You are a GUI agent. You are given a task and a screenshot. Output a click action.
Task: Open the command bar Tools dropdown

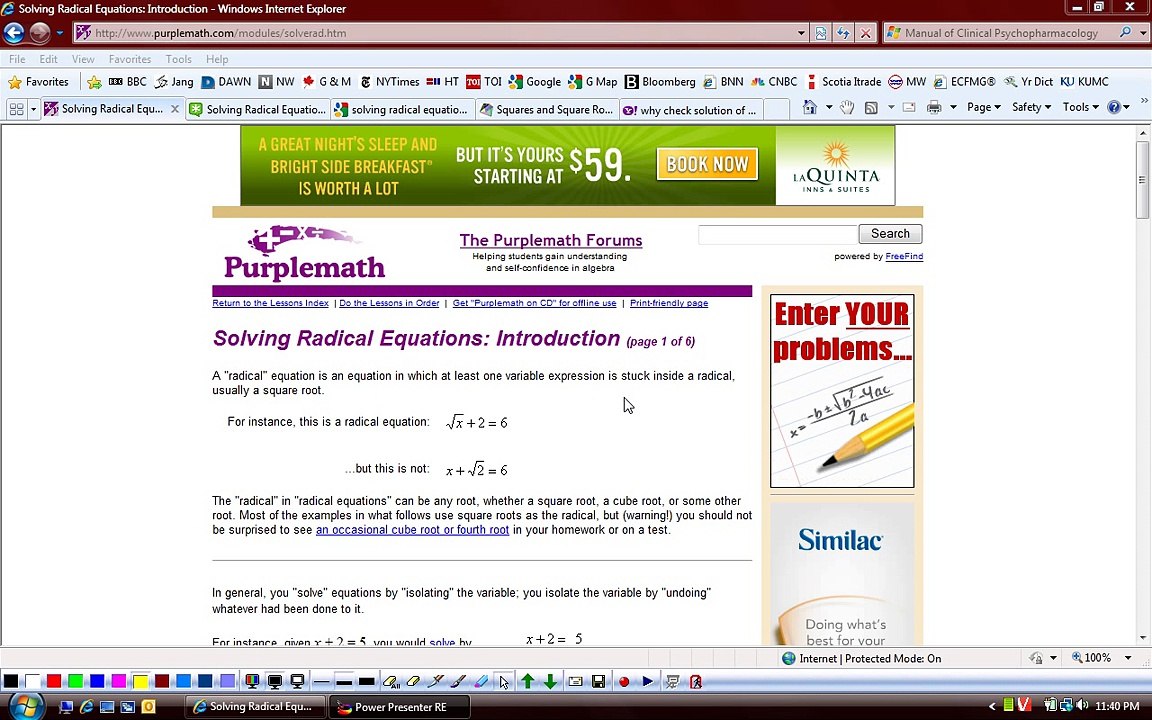(x=1081, y=107)
